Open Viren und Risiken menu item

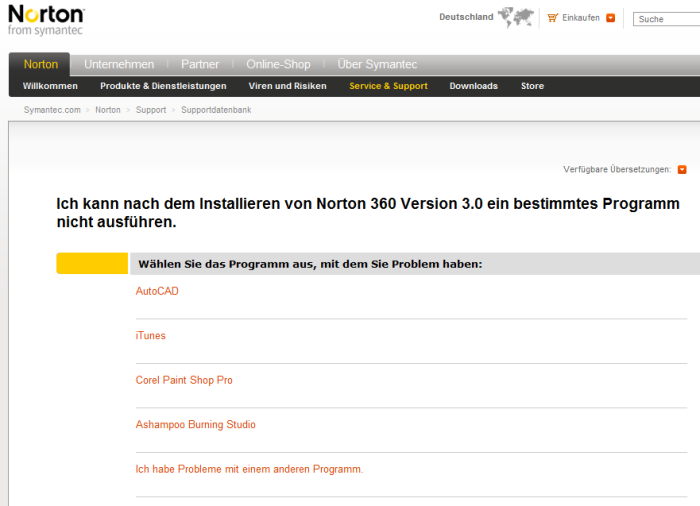(x=288, y=86)
